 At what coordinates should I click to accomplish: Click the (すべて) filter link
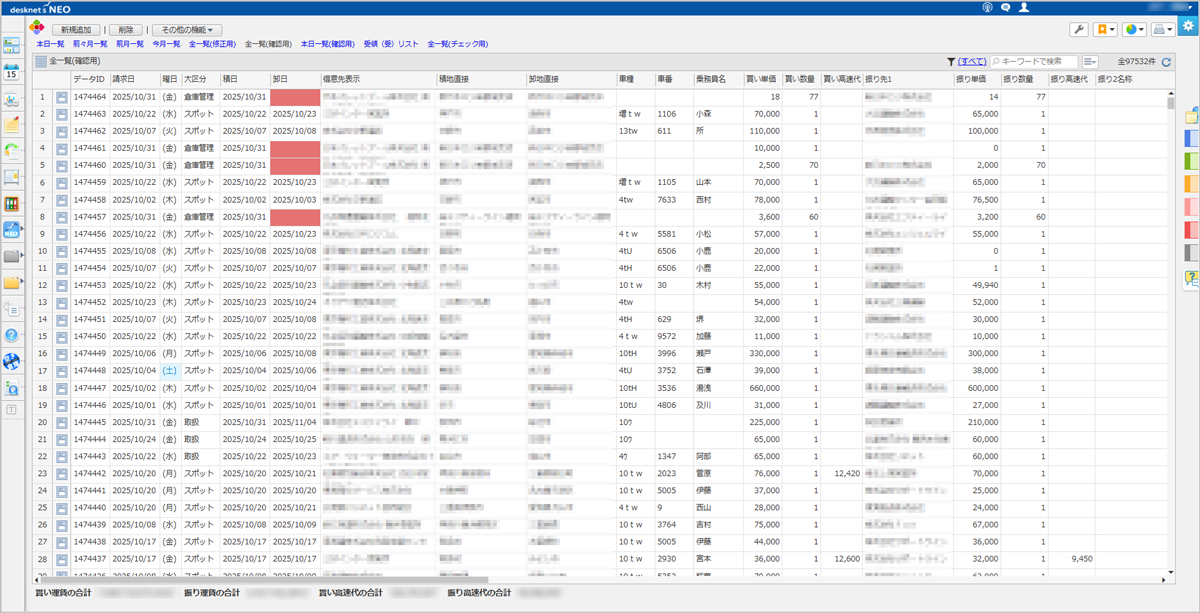coord(971,62)
